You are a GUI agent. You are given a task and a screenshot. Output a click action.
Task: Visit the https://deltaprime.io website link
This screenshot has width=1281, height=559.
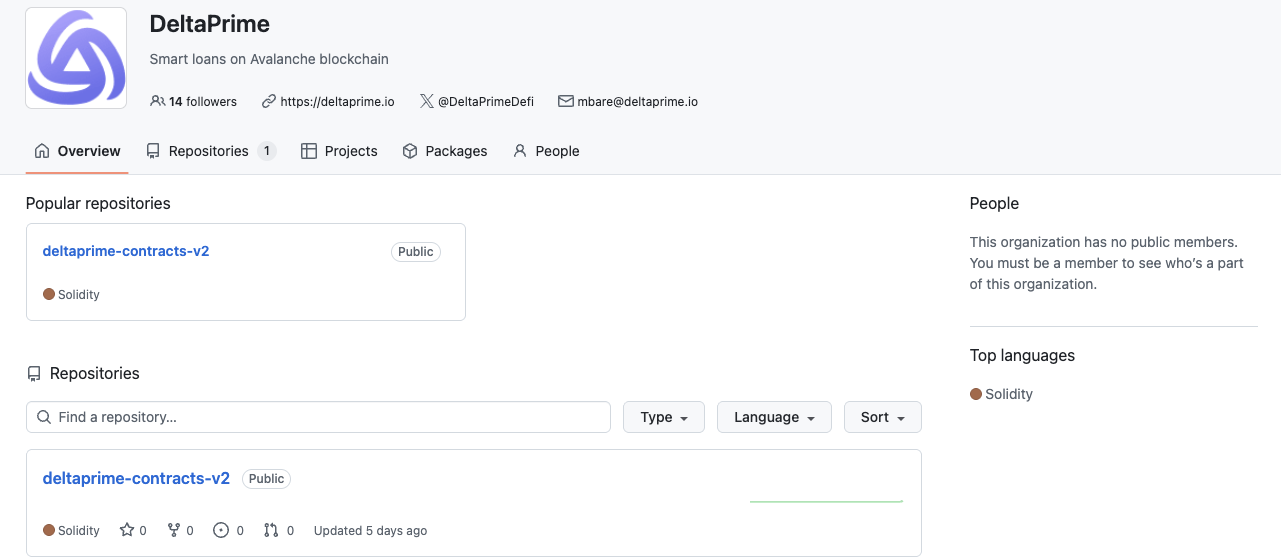(337, 101)
